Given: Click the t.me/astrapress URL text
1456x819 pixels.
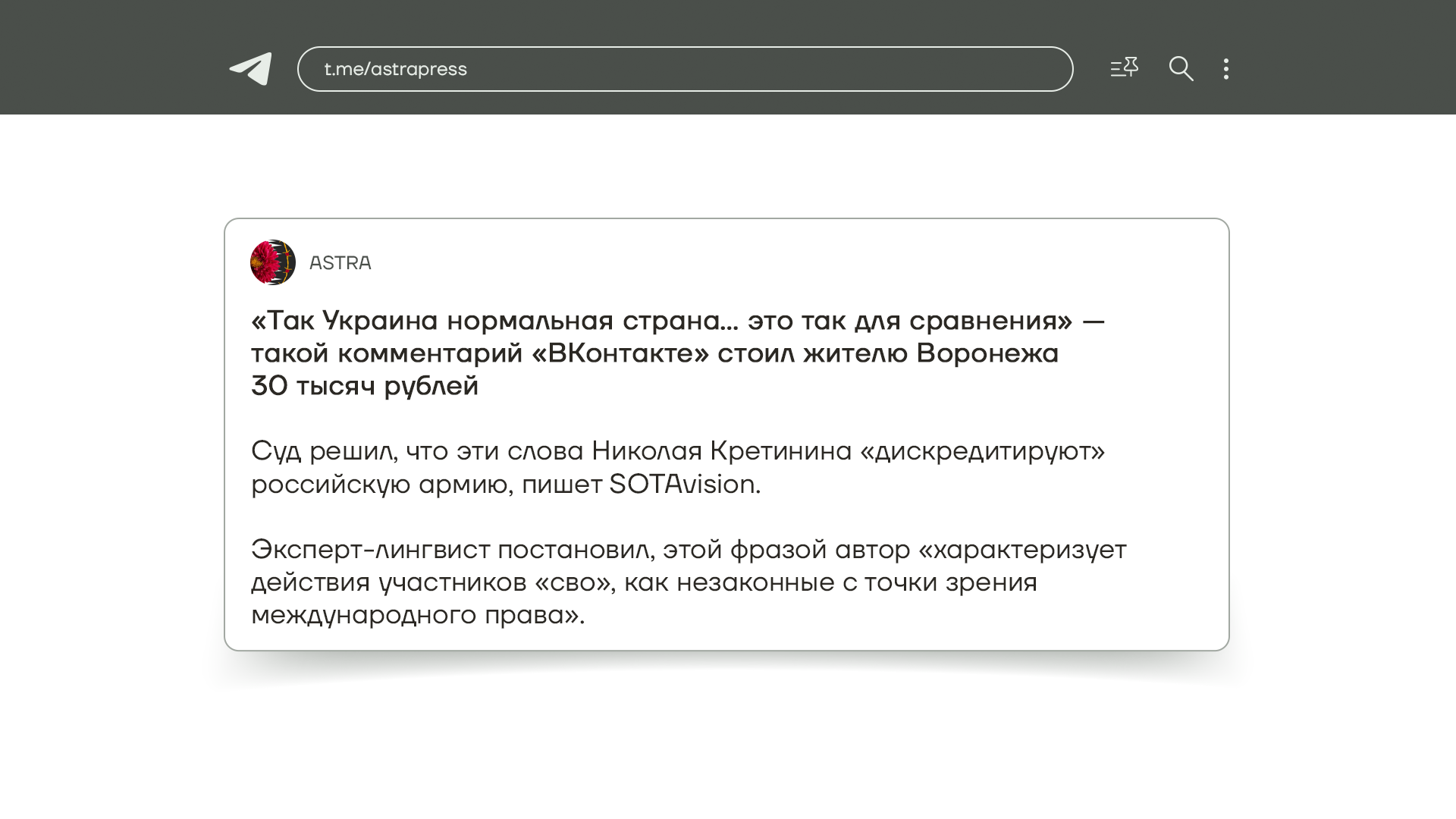Looking at the screenshot, I should click(x=395, y=69).
